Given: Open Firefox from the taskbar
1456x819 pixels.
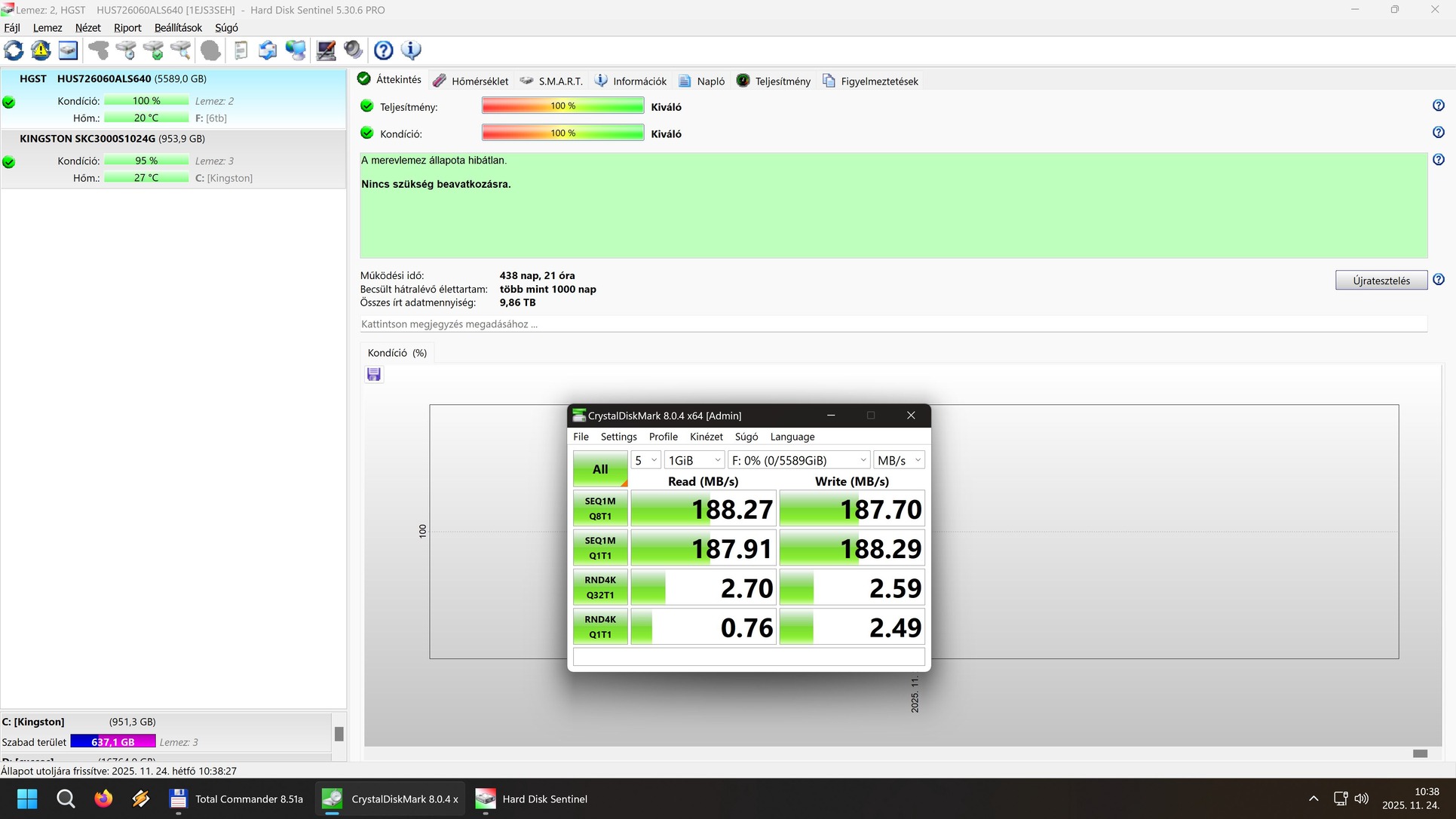Looking at the screenshot, I should click(103, 799).
